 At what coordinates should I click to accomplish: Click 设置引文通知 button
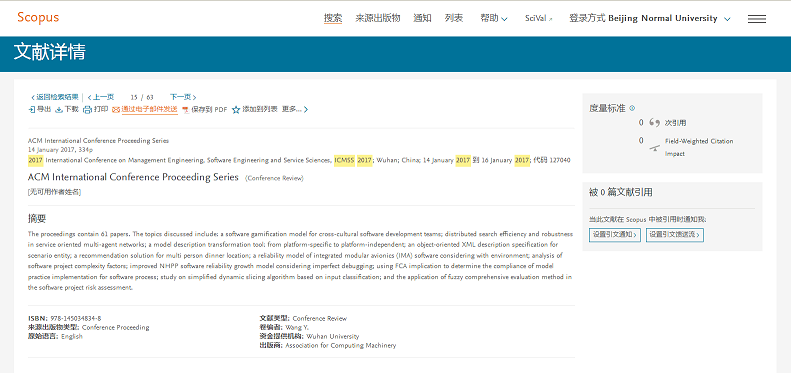[614, 235]
